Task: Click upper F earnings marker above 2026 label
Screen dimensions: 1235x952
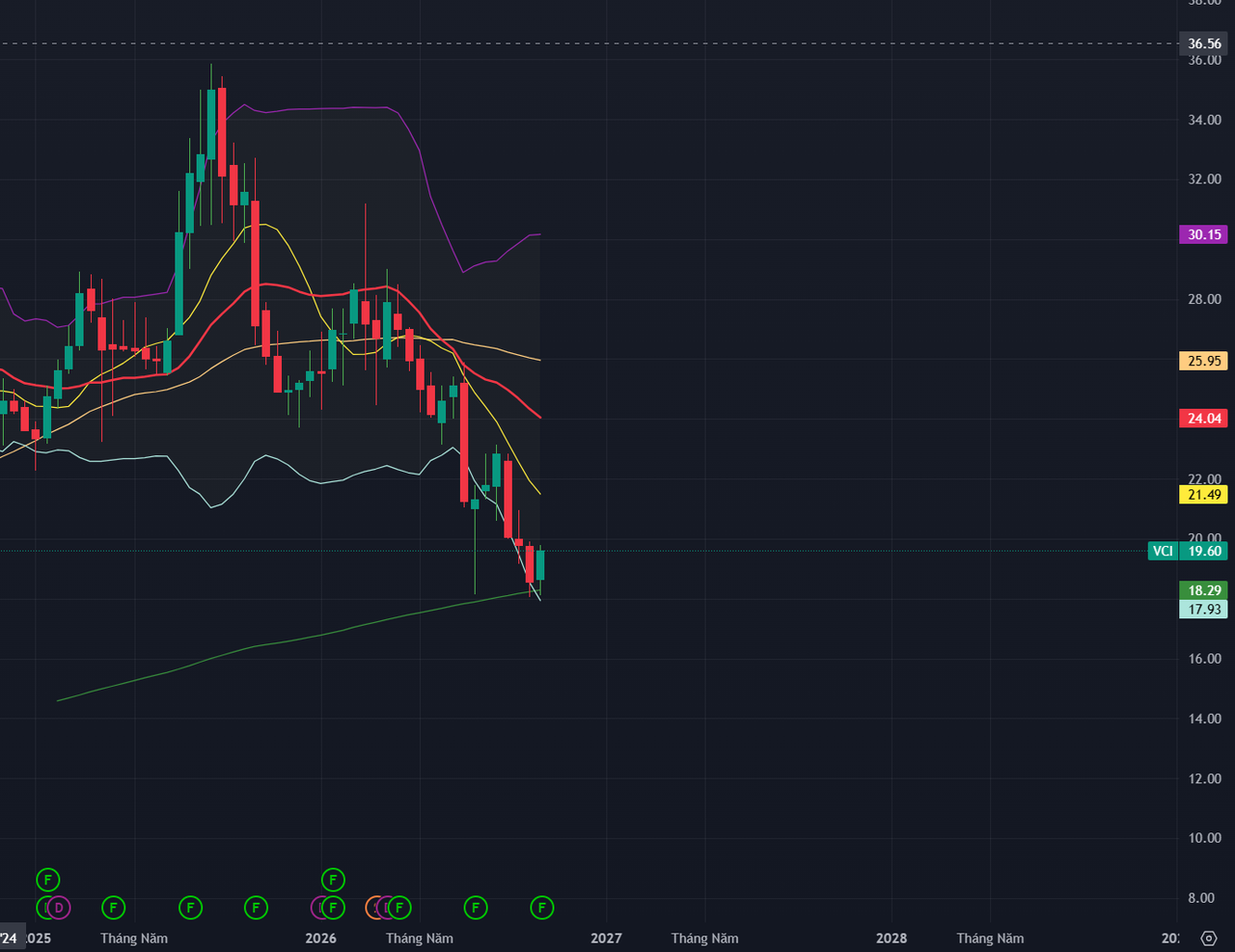Action: pos(333,880)
